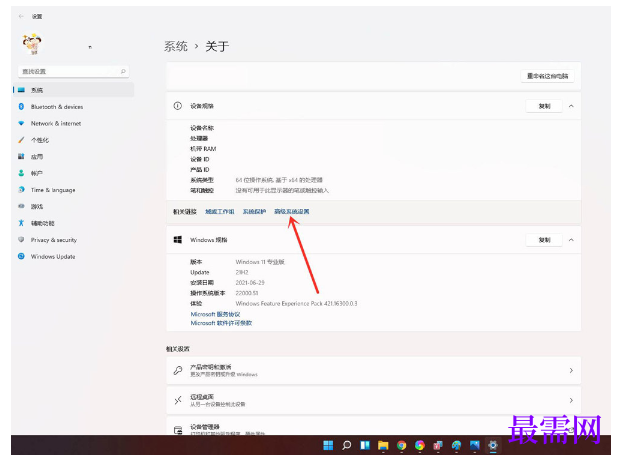Open the Paint palette taskbar icon
This screenshot has width=620, height=461.
[x=456, y=446]
